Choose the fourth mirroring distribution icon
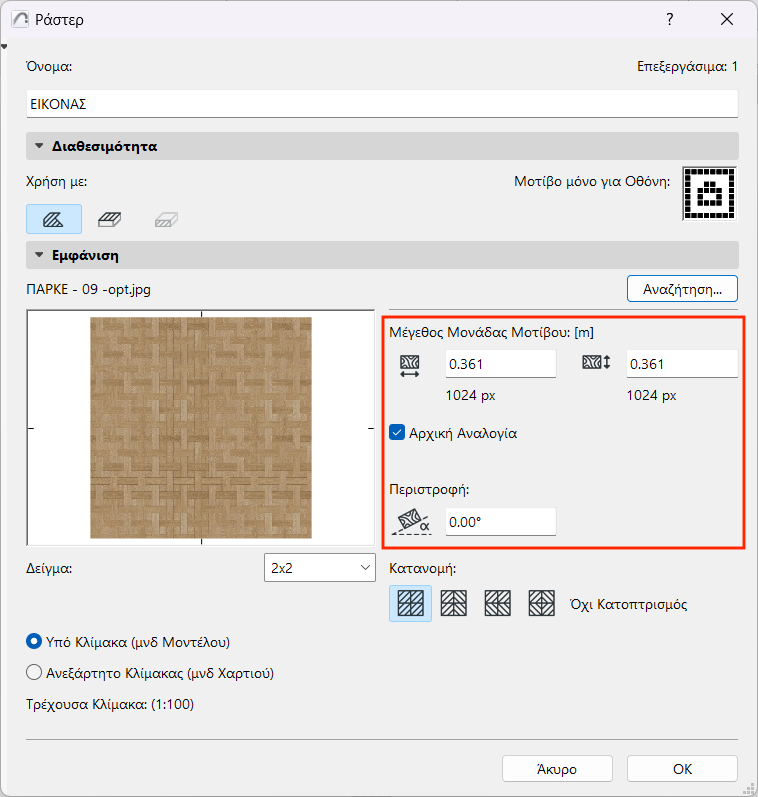The image size is (758, 797). point(541,603)
